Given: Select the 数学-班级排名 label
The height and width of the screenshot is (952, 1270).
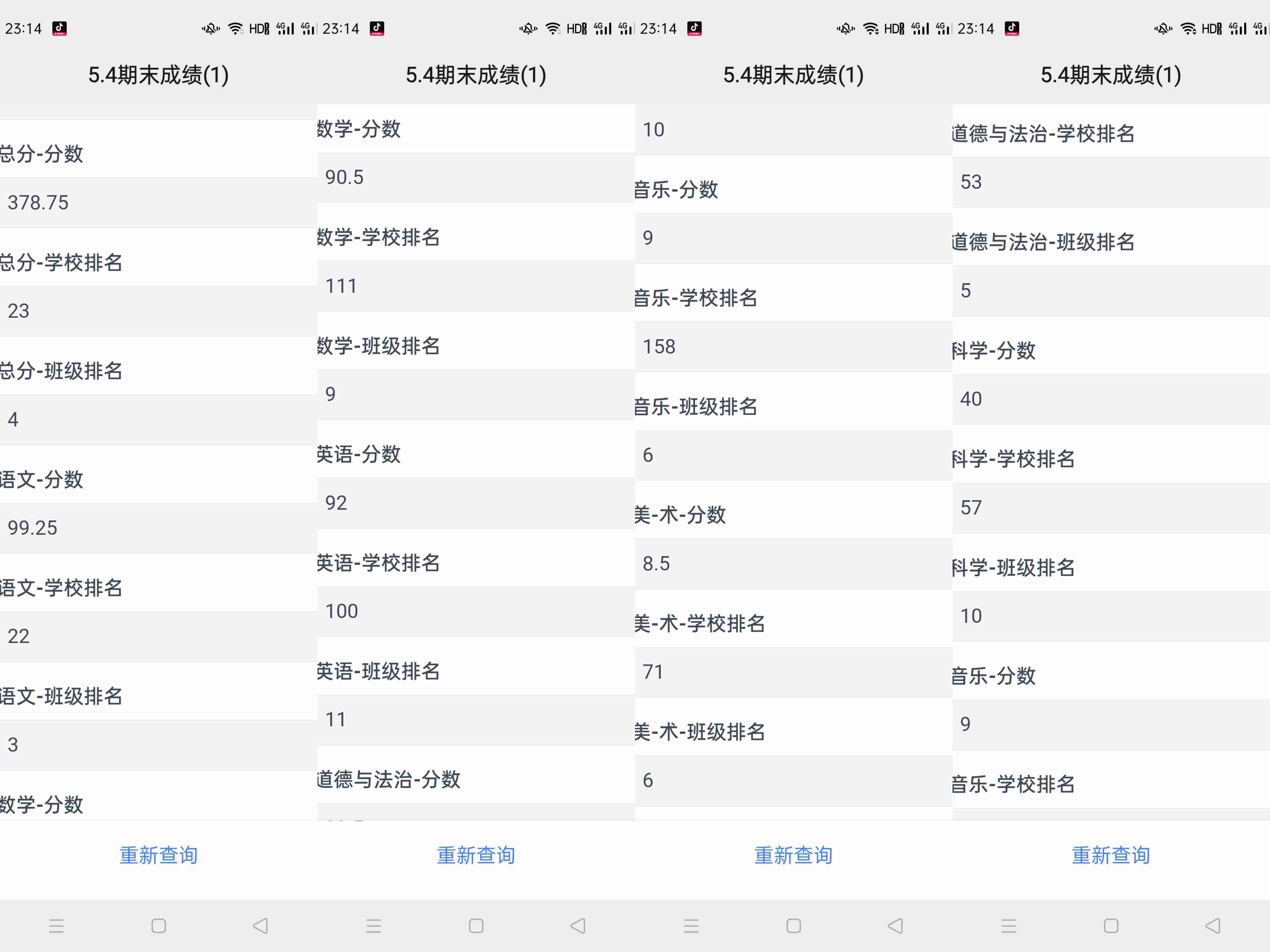Looking at the screenshot, I should (378, 346).
